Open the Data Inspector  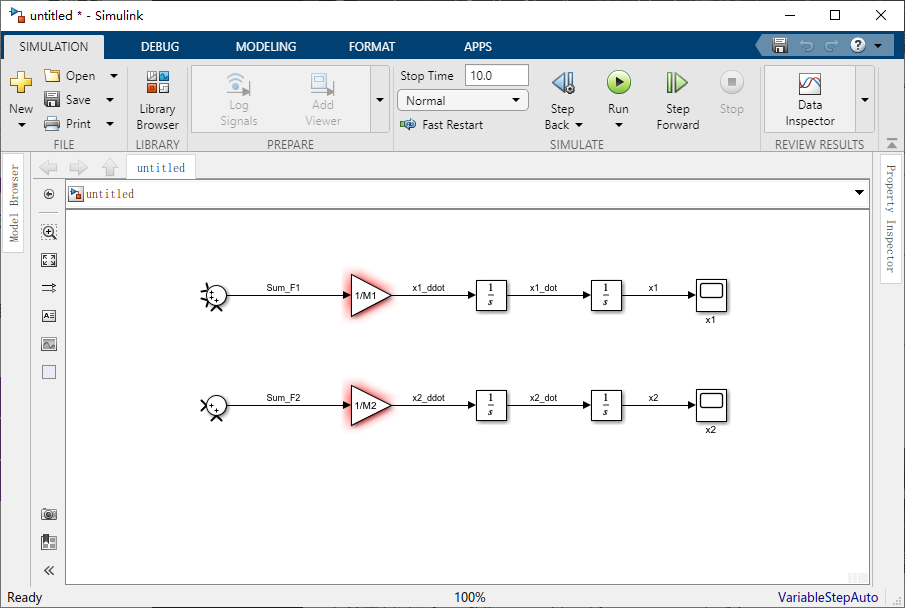(x=810, y=99)
